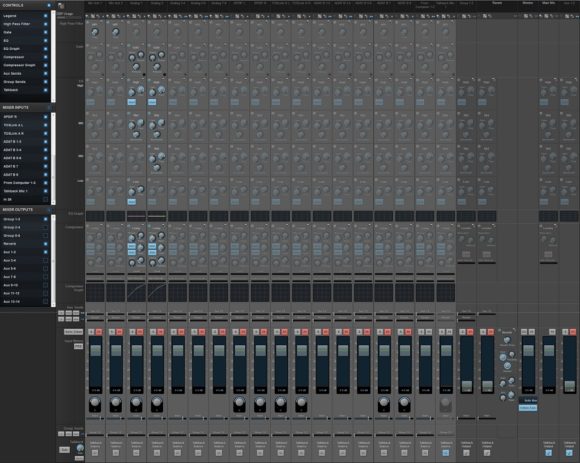Enable Aux 9-10 mixer output

point(45,285)
